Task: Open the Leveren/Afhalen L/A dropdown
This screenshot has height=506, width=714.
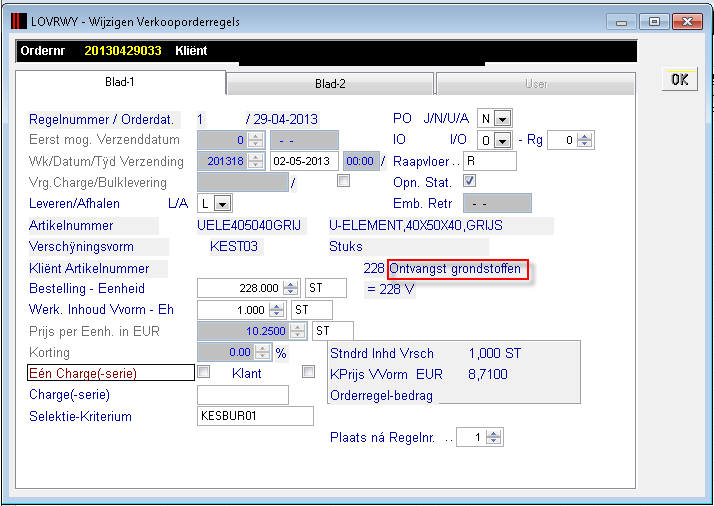Action: coord(222,204)
